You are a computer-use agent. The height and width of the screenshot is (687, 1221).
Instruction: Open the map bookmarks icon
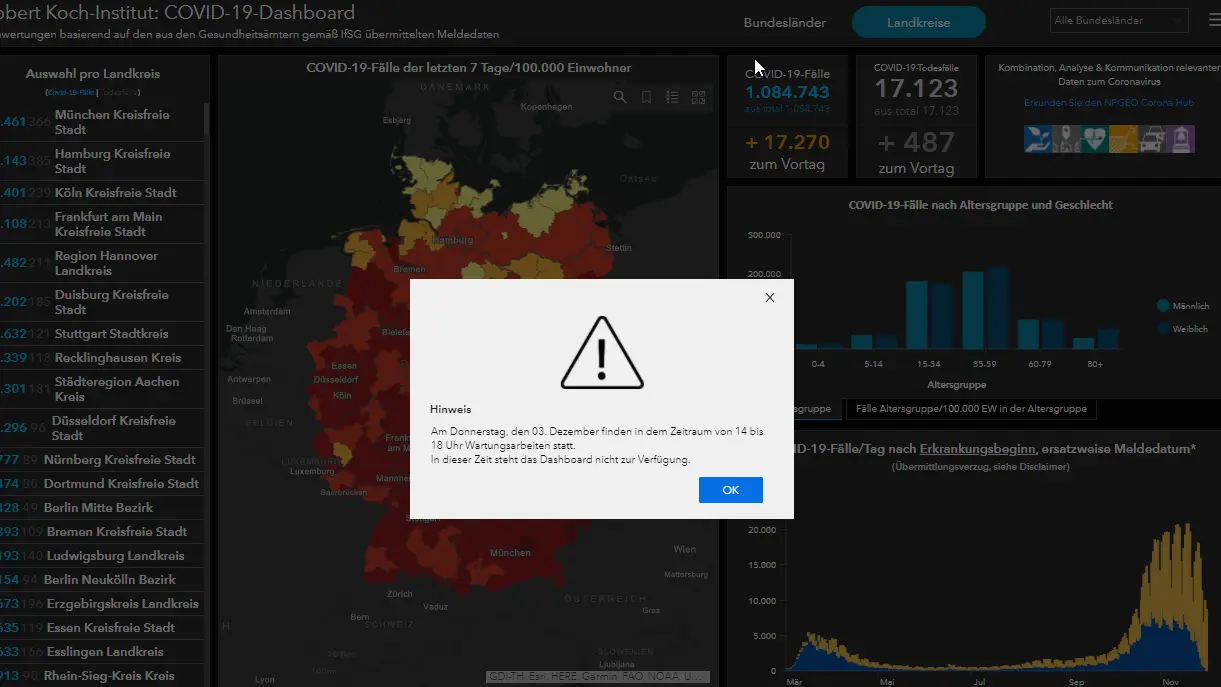[647, 97]
